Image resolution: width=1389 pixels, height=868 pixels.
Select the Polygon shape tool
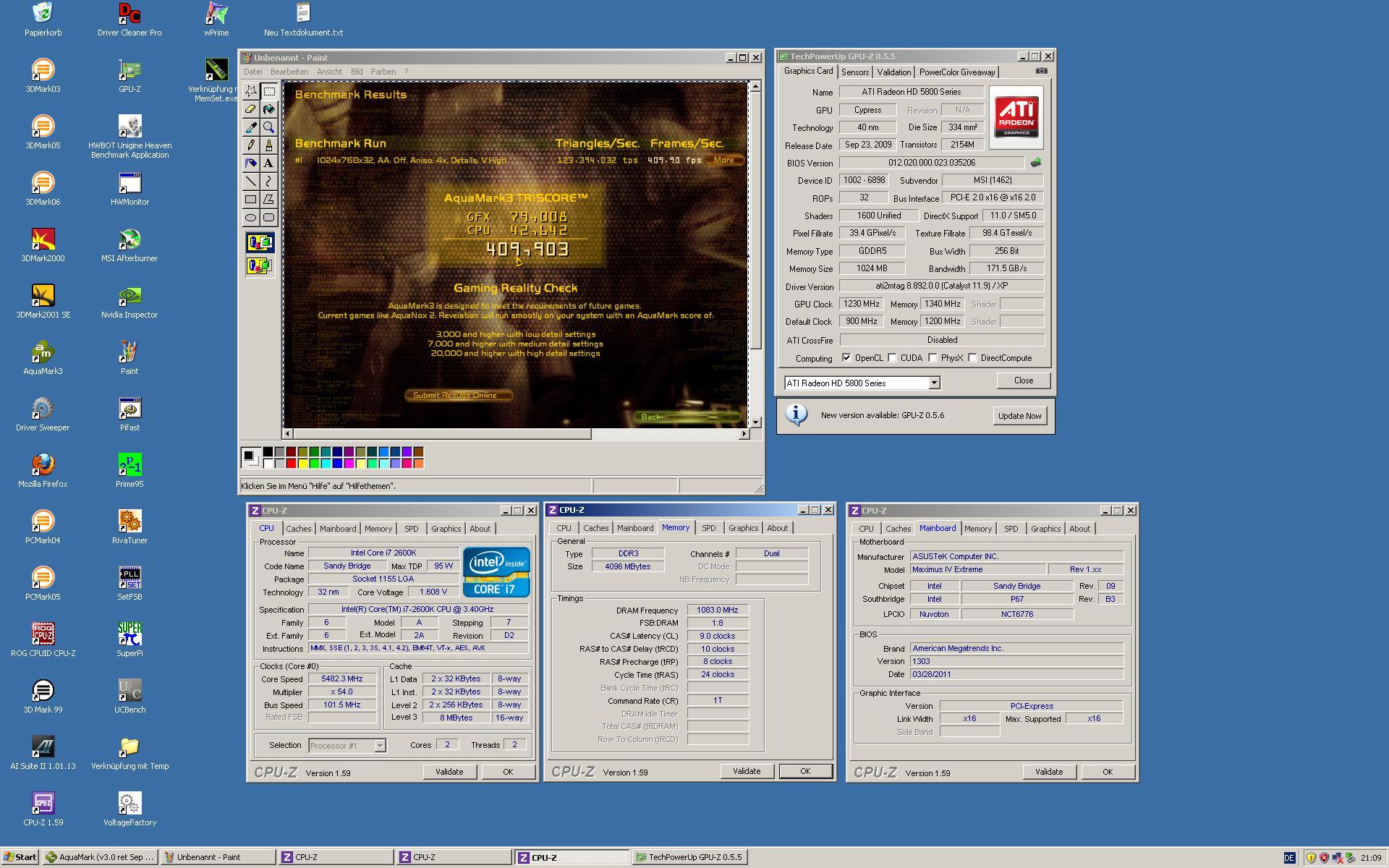pos(269,200)
